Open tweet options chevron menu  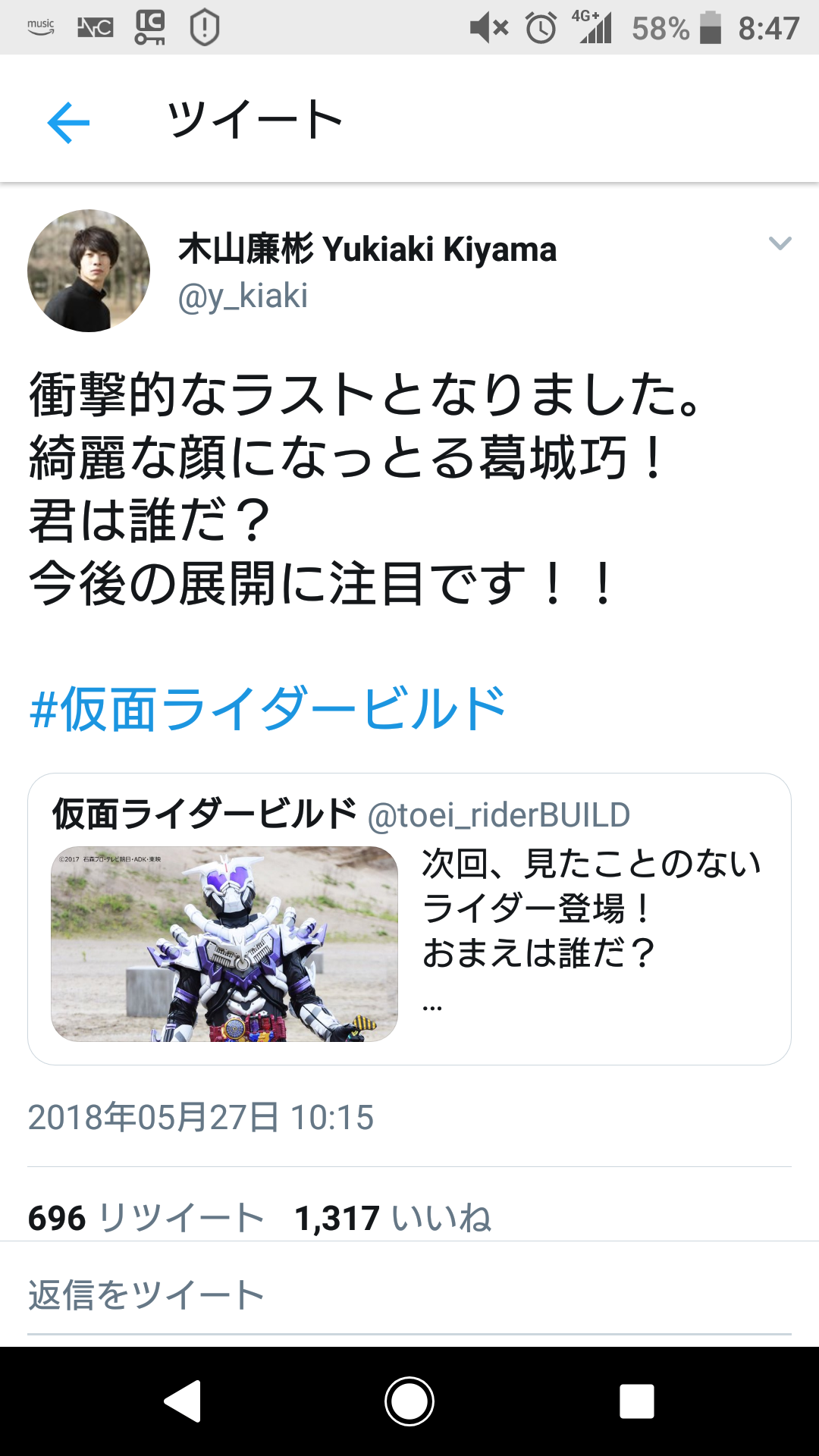[x=780, y=243]
